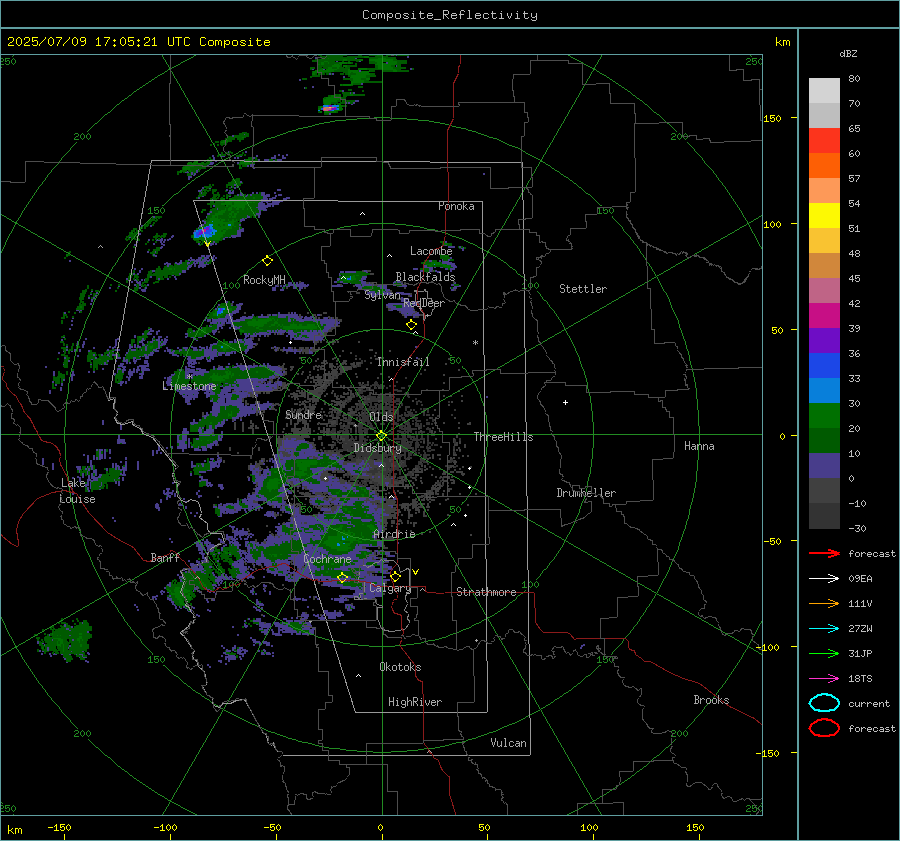900x841 pixels.
Task: Click the yellow radar-center diamond near Olds
Action: [382, 436]
